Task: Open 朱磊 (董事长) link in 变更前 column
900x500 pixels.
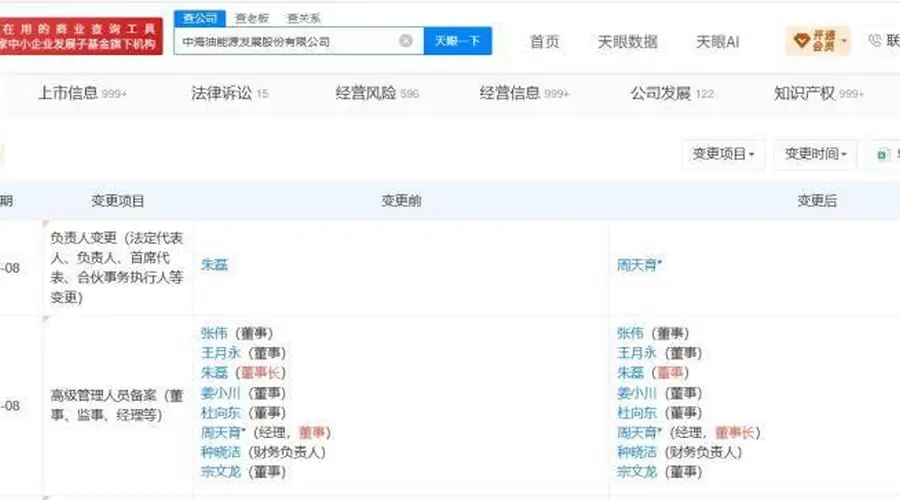Action: pos(214,373)
